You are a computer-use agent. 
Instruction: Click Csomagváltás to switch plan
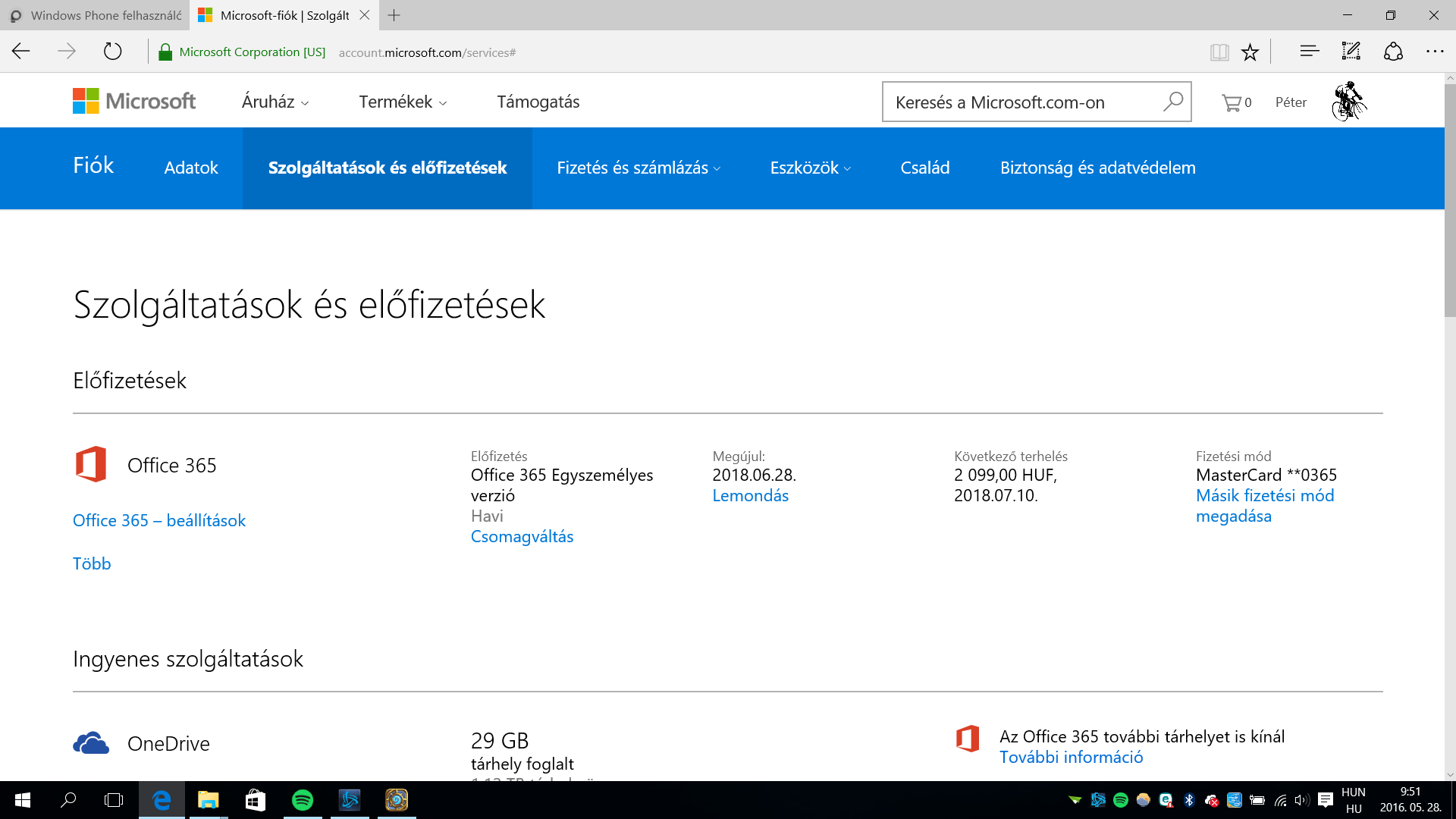522,536
